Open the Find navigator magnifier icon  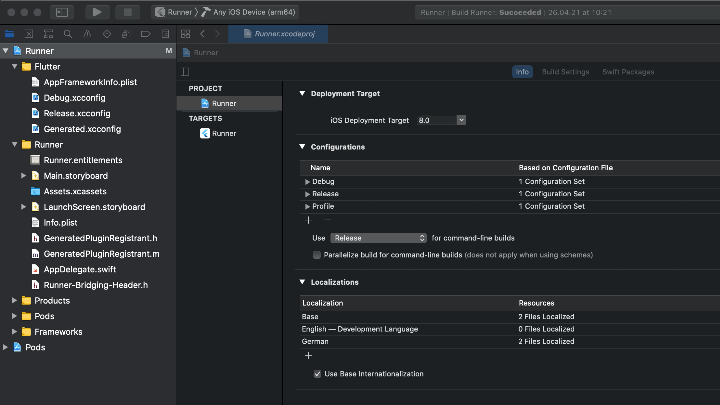click(x=68, y=34)
